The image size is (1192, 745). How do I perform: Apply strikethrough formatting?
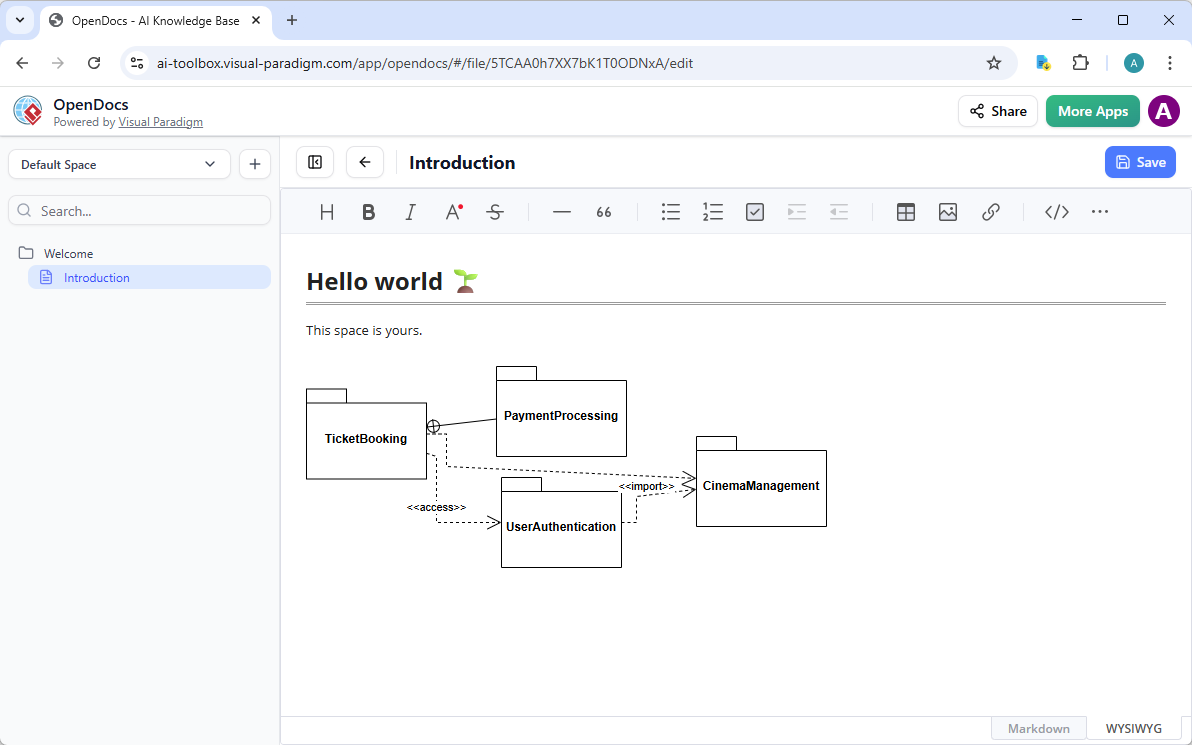495,211
